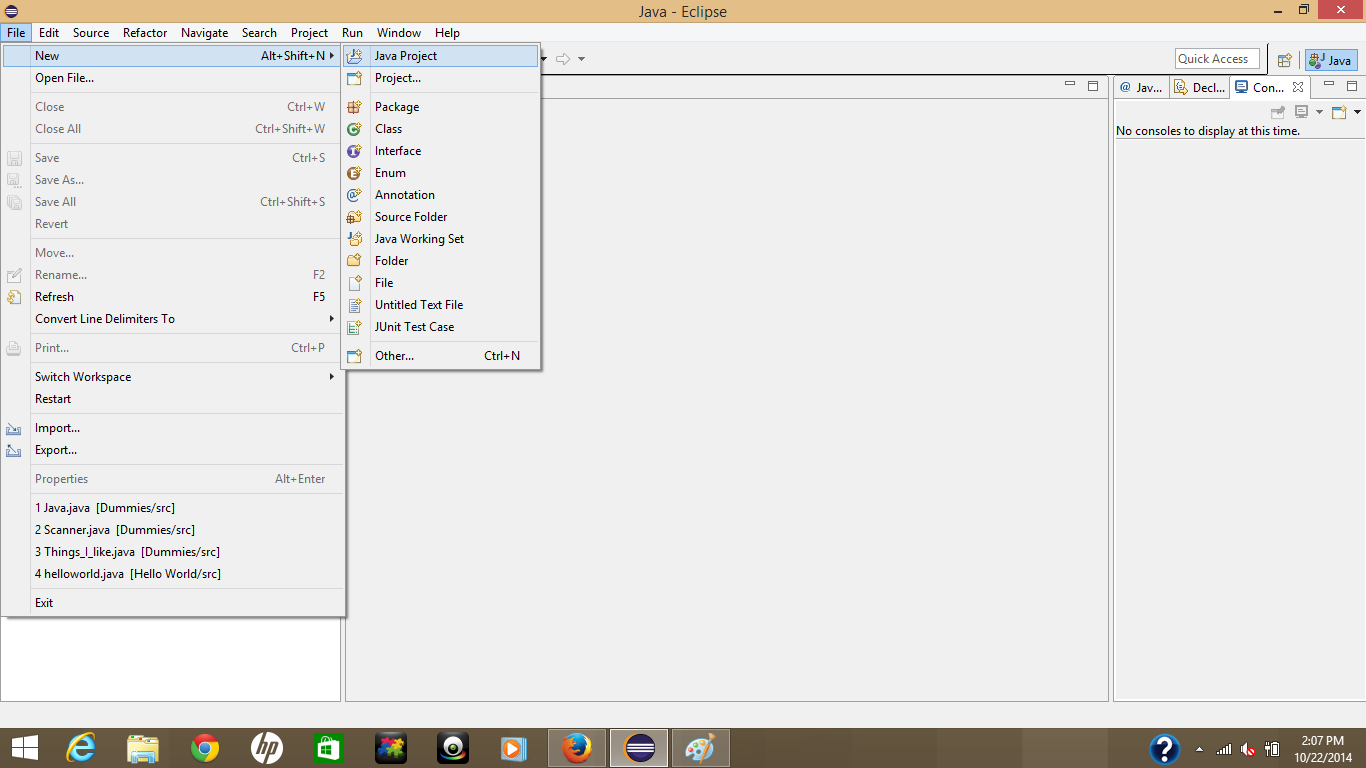Click the Paint icon on the taskbar
Image resolution: width=1366 pixels, height=768 pixels.
(x=701, y=748)
